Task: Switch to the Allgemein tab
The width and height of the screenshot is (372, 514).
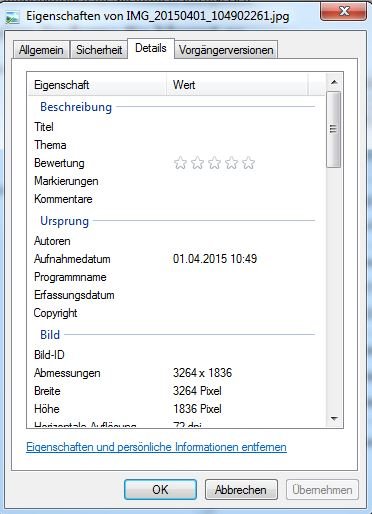Action: (41, 50)
